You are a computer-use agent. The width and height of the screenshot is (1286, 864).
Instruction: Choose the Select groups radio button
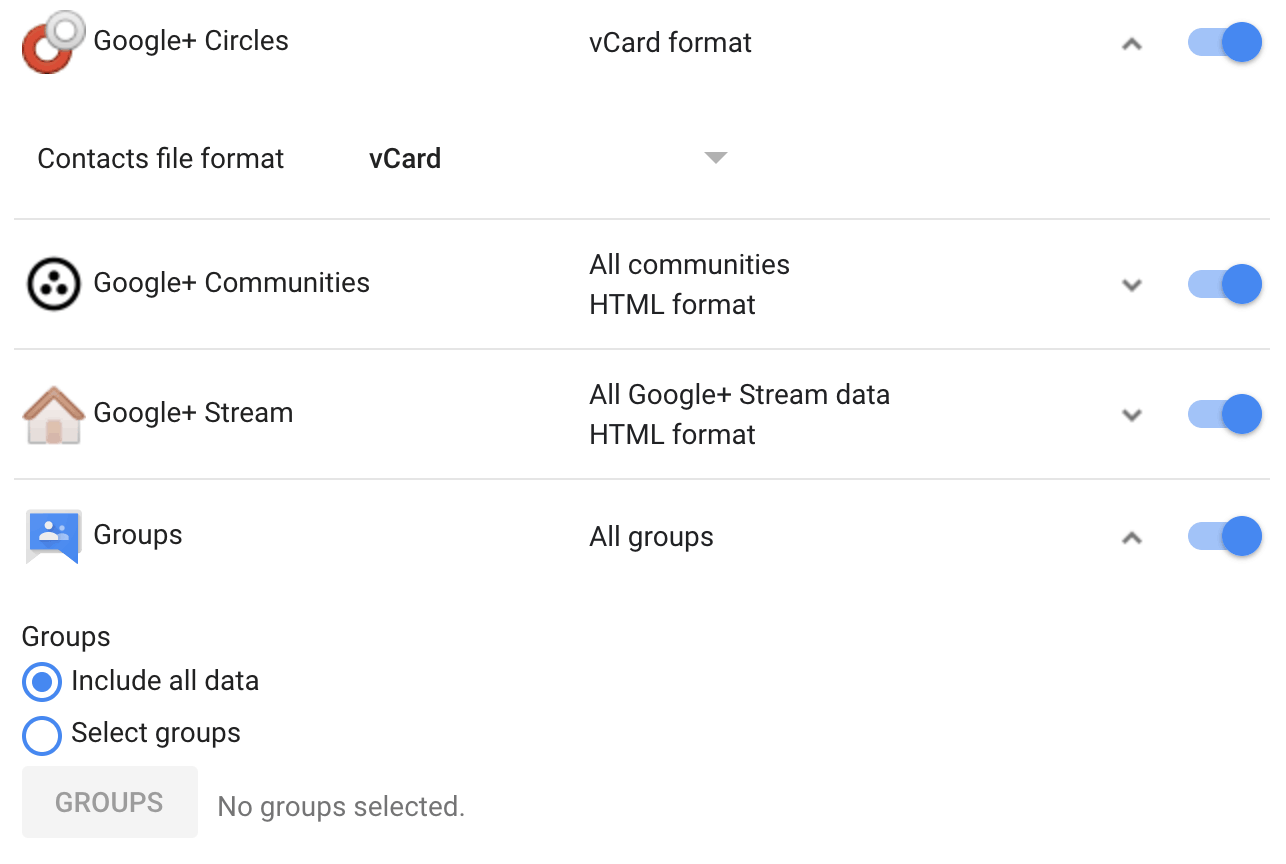[42, 736]
